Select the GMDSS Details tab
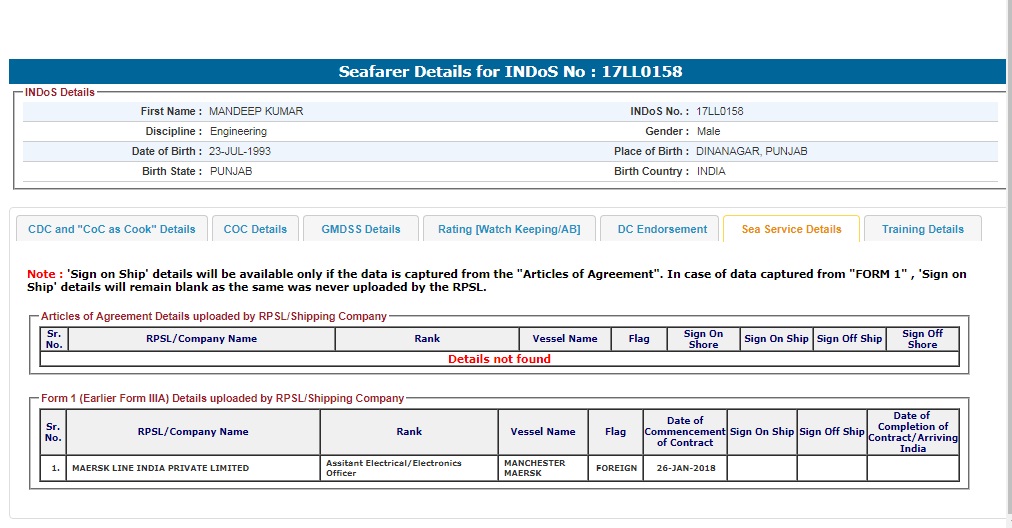This screenshot has height=528, width=1012. 361,229
